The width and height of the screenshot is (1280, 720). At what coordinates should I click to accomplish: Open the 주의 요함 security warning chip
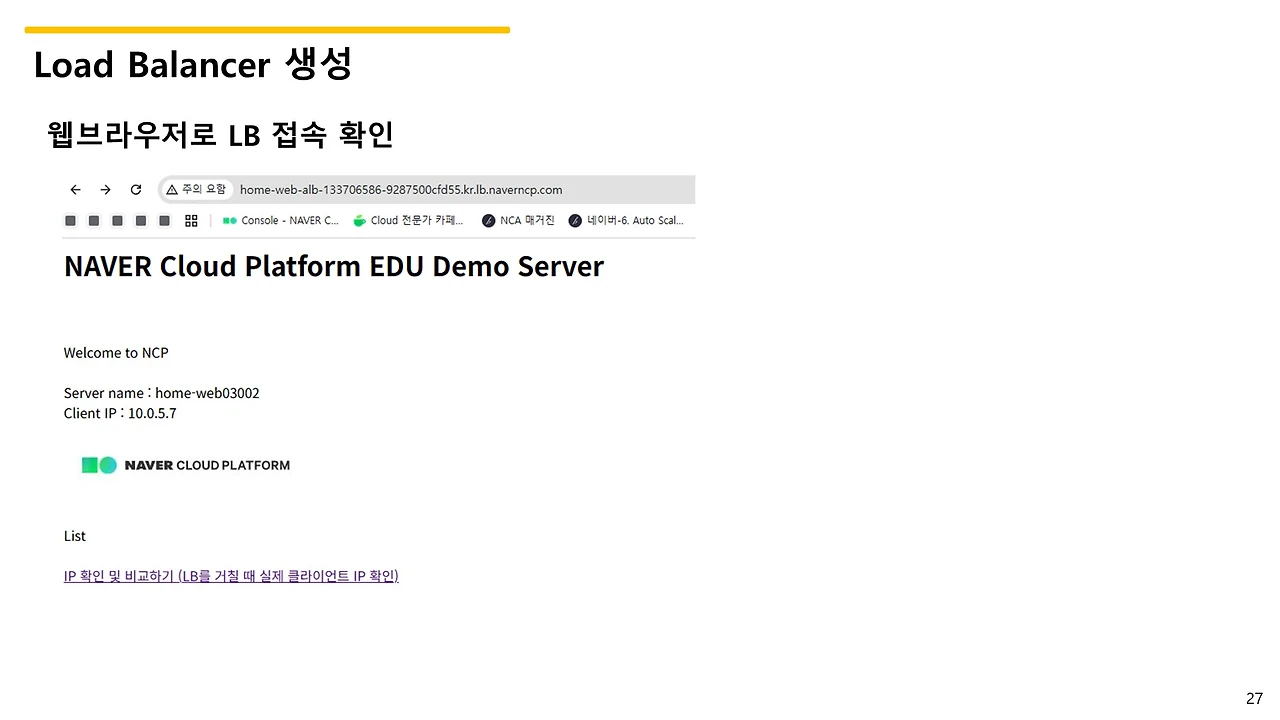197,190
